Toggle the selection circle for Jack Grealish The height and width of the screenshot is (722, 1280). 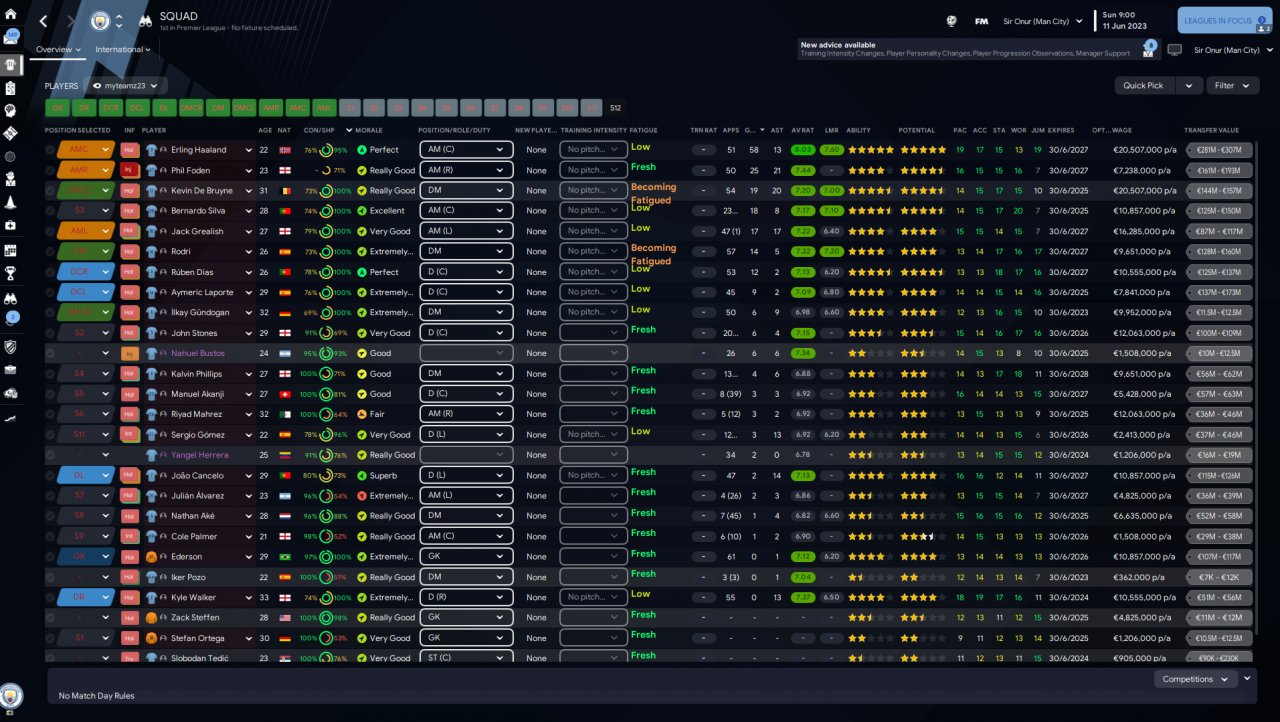coord(50,231)
